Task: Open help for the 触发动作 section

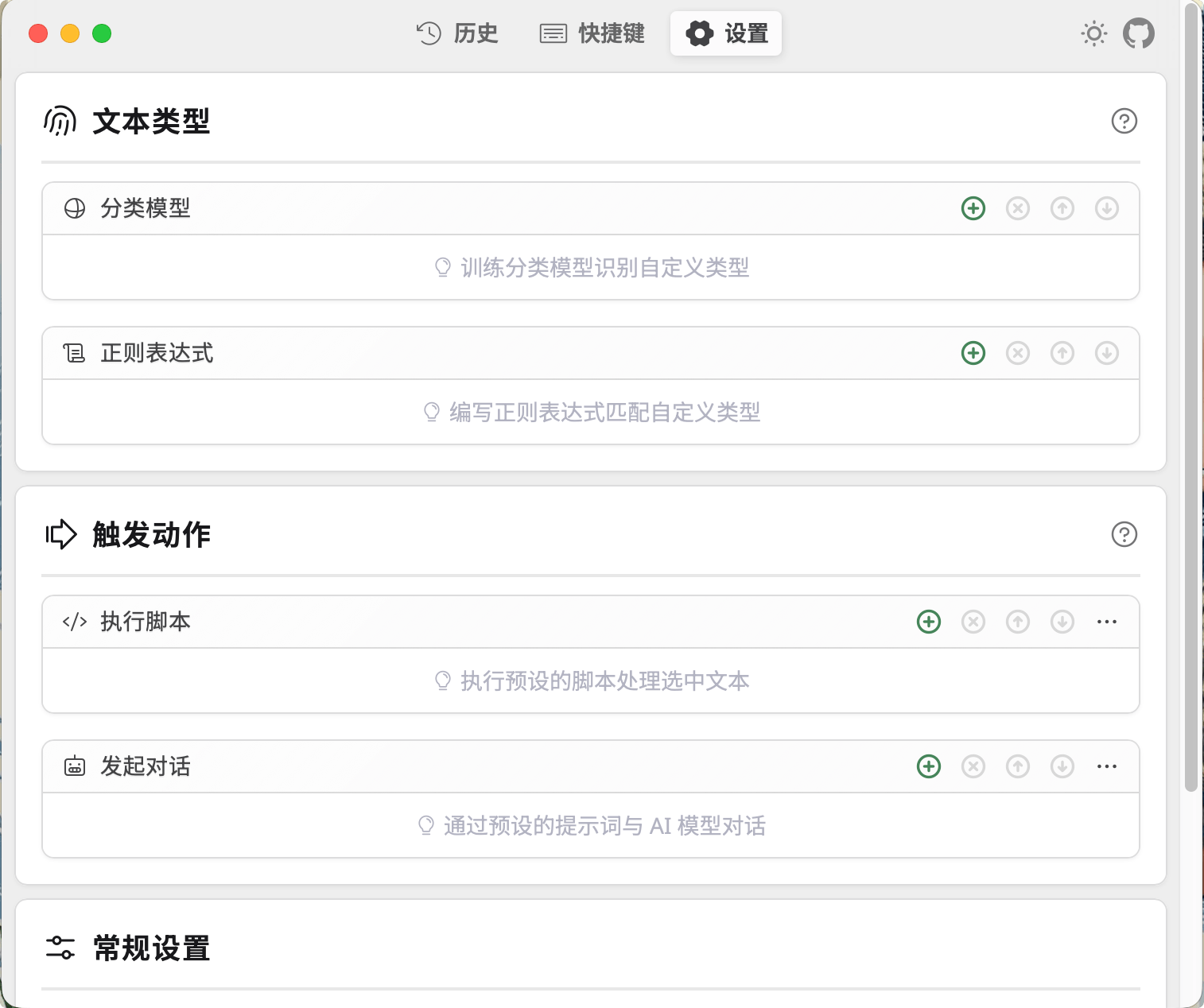Action: [x=1124, y=535]
